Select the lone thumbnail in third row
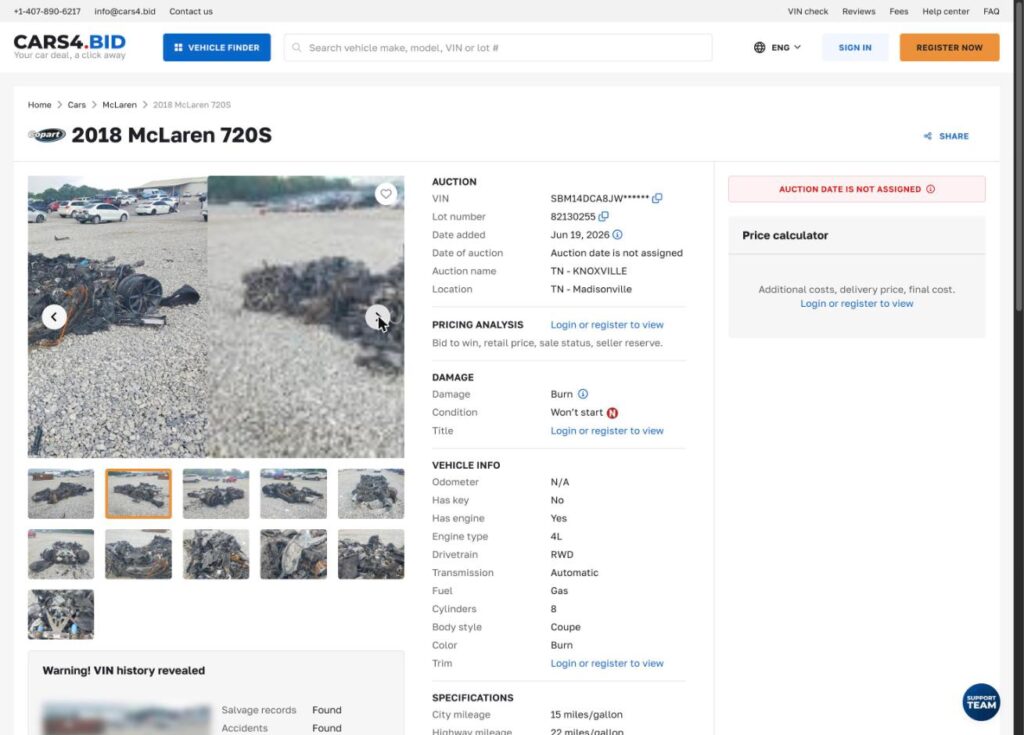This screenshot has width=1024, height=735. point(61,614)
